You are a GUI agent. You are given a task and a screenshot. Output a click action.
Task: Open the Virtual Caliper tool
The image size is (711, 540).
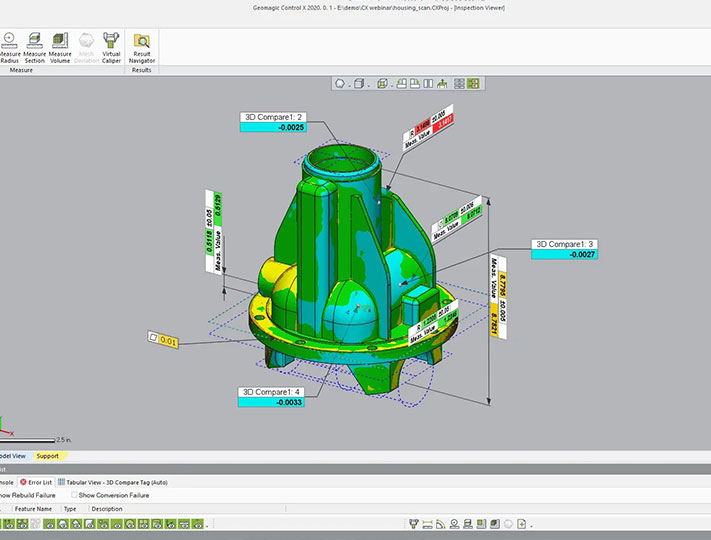[112, 47]
